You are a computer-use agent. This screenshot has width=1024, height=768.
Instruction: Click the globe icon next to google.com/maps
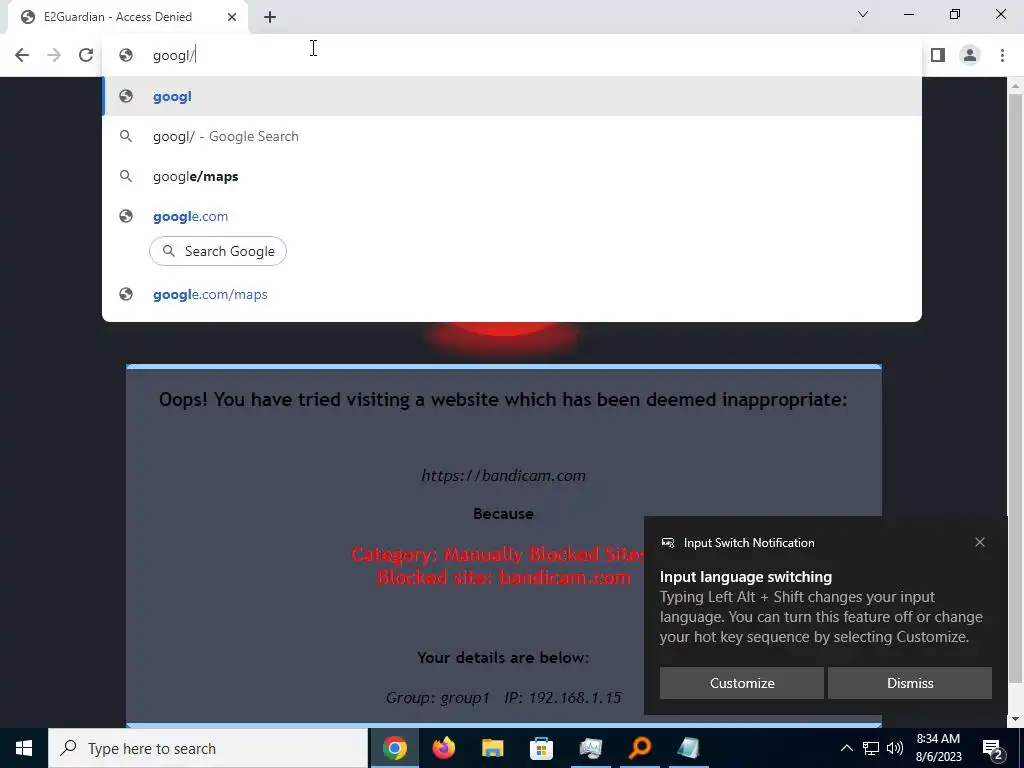[x=126, y=295]
